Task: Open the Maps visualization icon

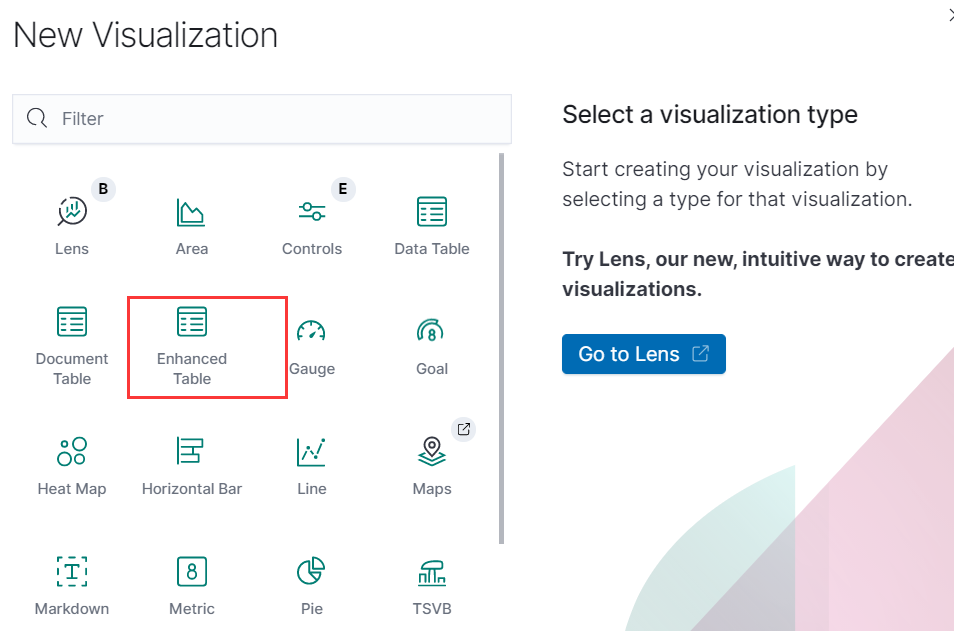Action: tap(432, 451)
